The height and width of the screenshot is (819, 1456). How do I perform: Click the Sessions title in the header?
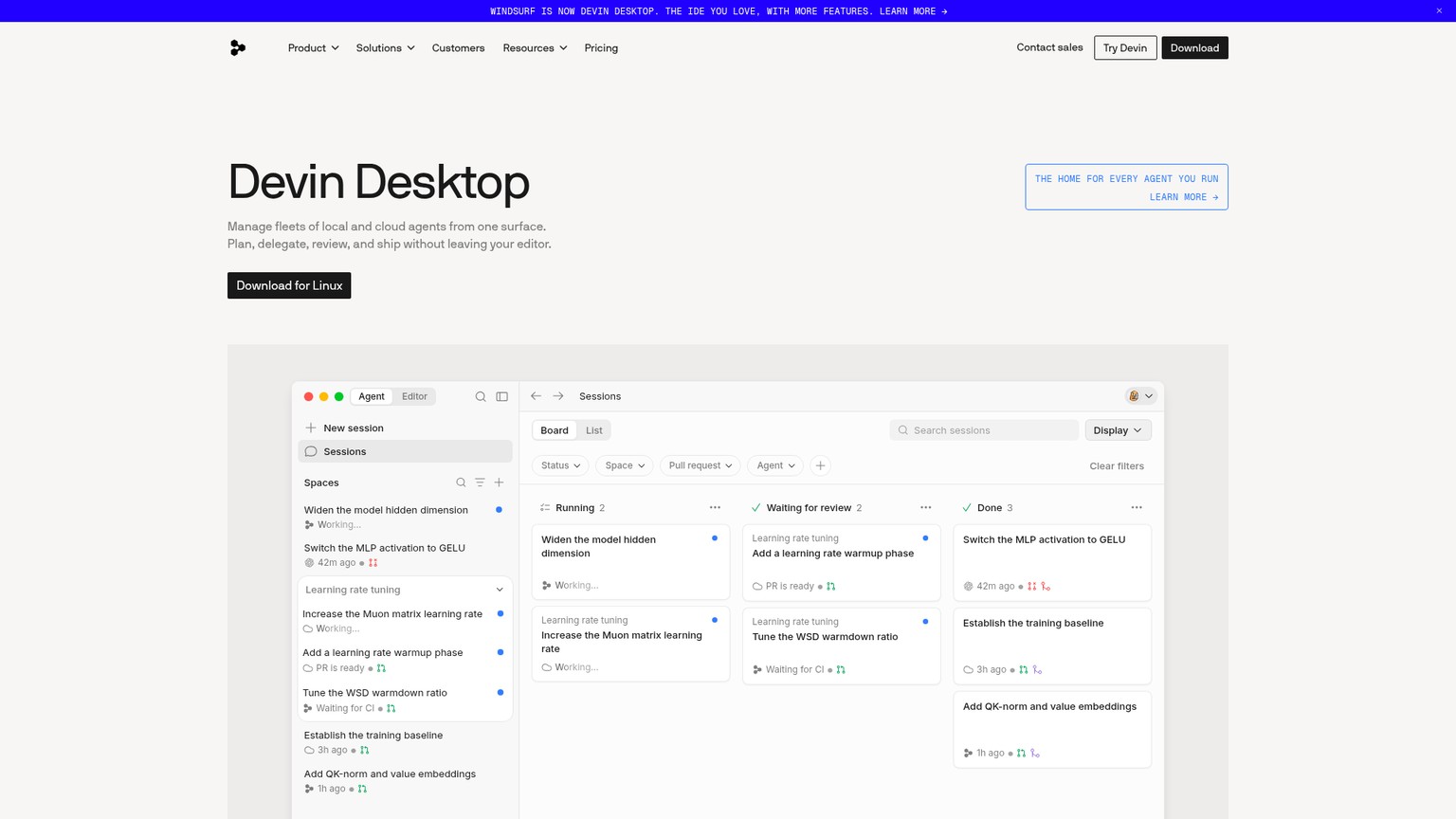pyautogui.click(x=600, y=396)
